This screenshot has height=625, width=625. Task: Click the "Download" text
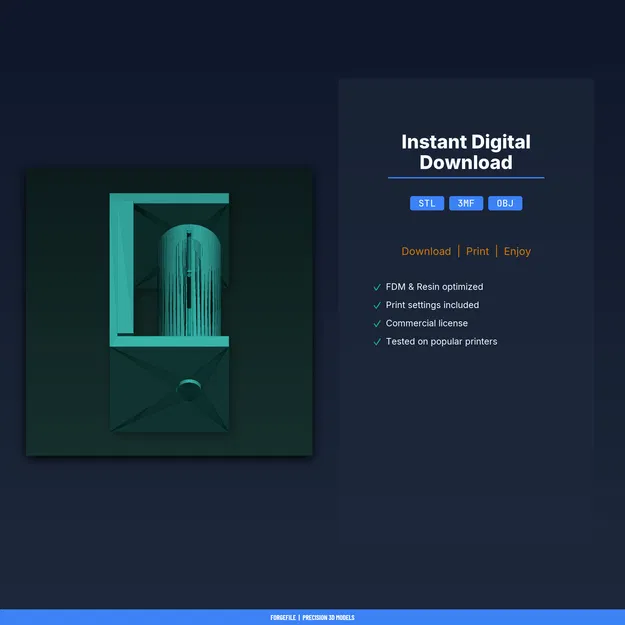coord(426,252)
